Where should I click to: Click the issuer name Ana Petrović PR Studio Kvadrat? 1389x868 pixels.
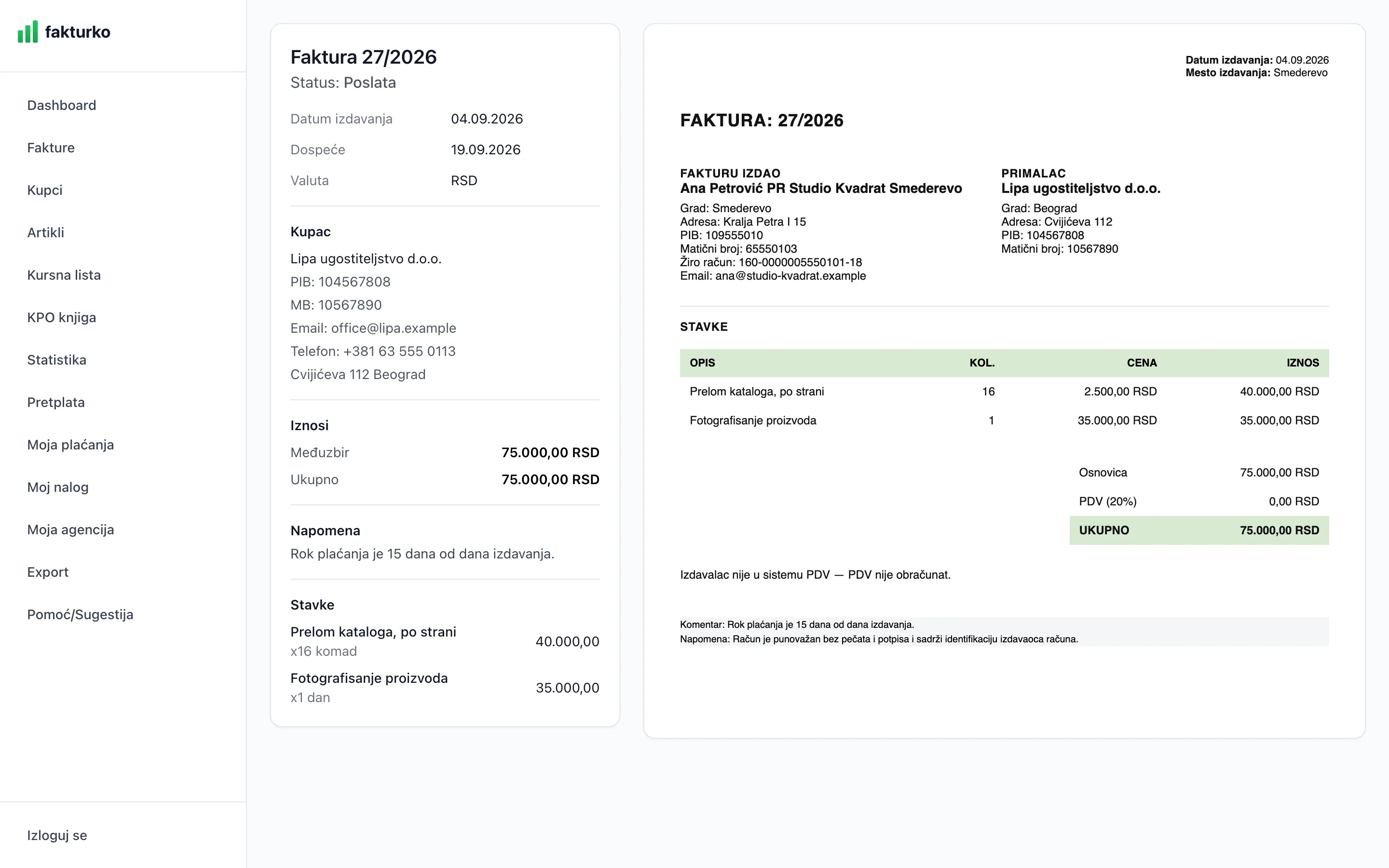point(821,189)
